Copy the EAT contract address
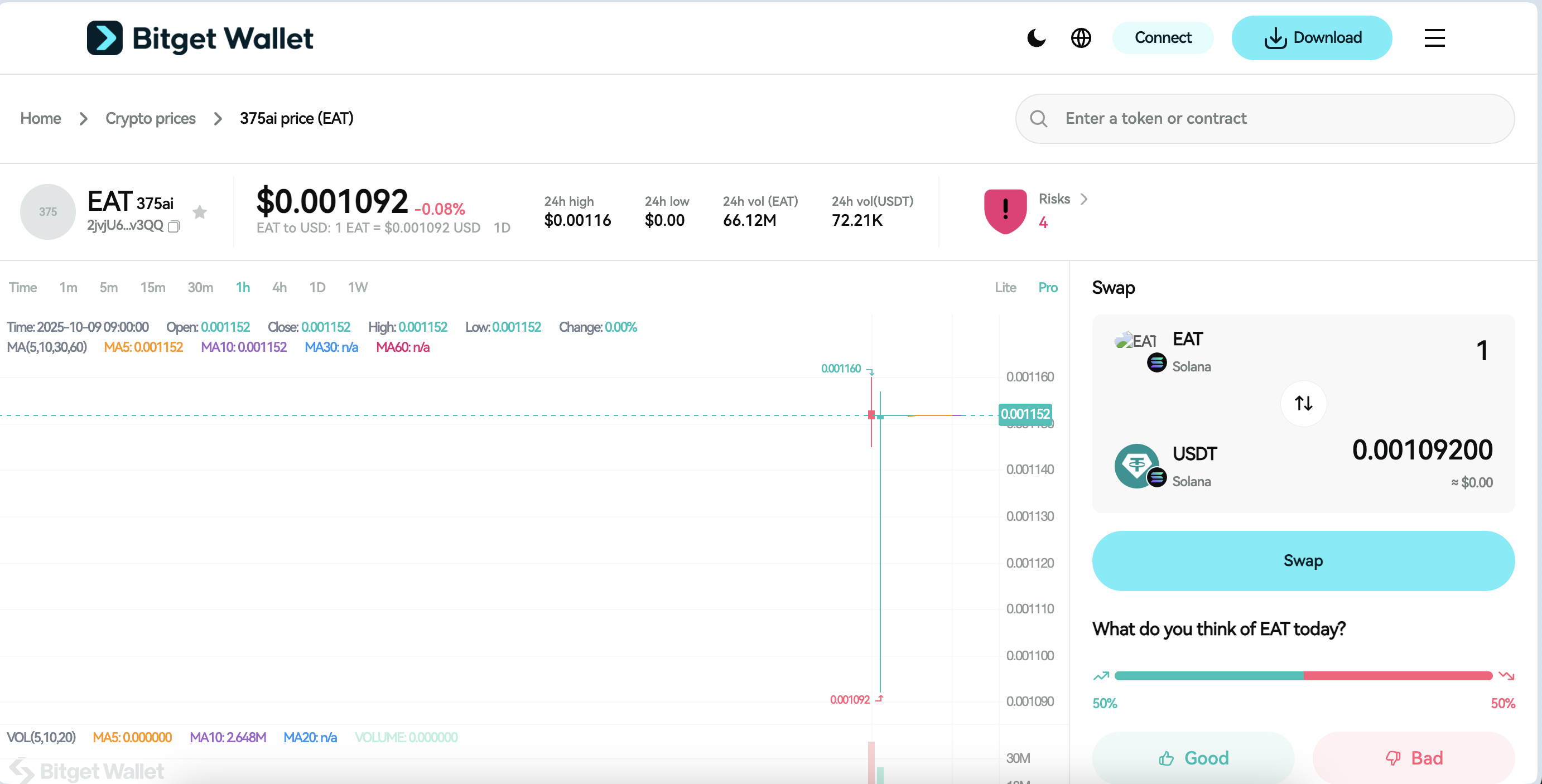This screenshot has height=784, width=1542. pyautogui.click(x=174, y=226)
